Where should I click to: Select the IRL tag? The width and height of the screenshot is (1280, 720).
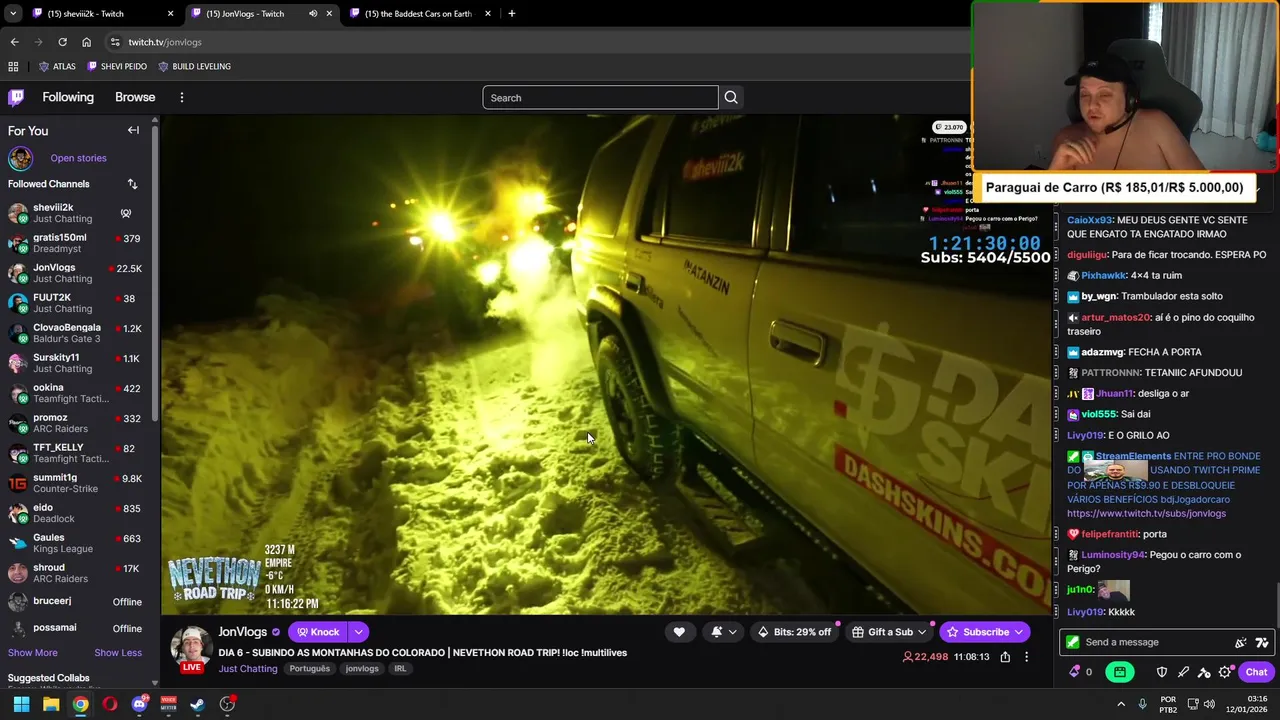pos(400,668)
